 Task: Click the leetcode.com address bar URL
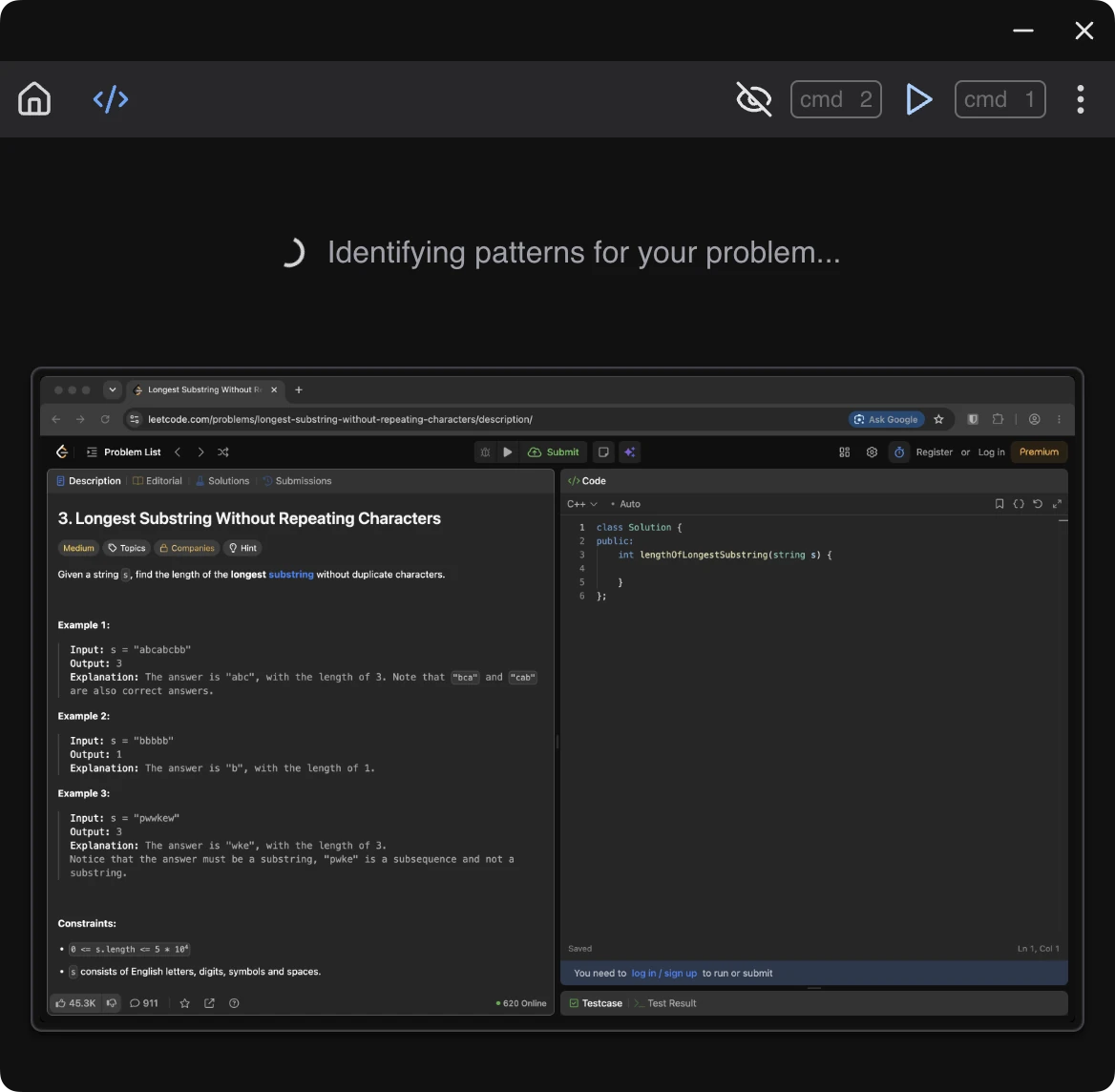point(340,419)
